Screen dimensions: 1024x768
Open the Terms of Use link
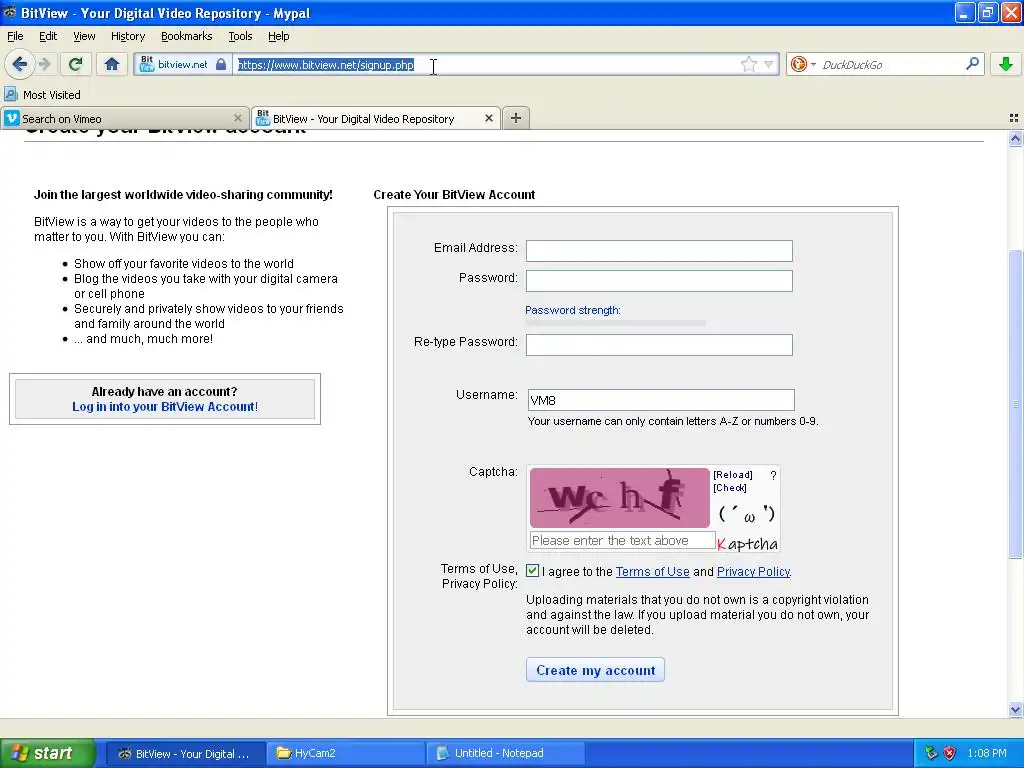click(652, 571)
